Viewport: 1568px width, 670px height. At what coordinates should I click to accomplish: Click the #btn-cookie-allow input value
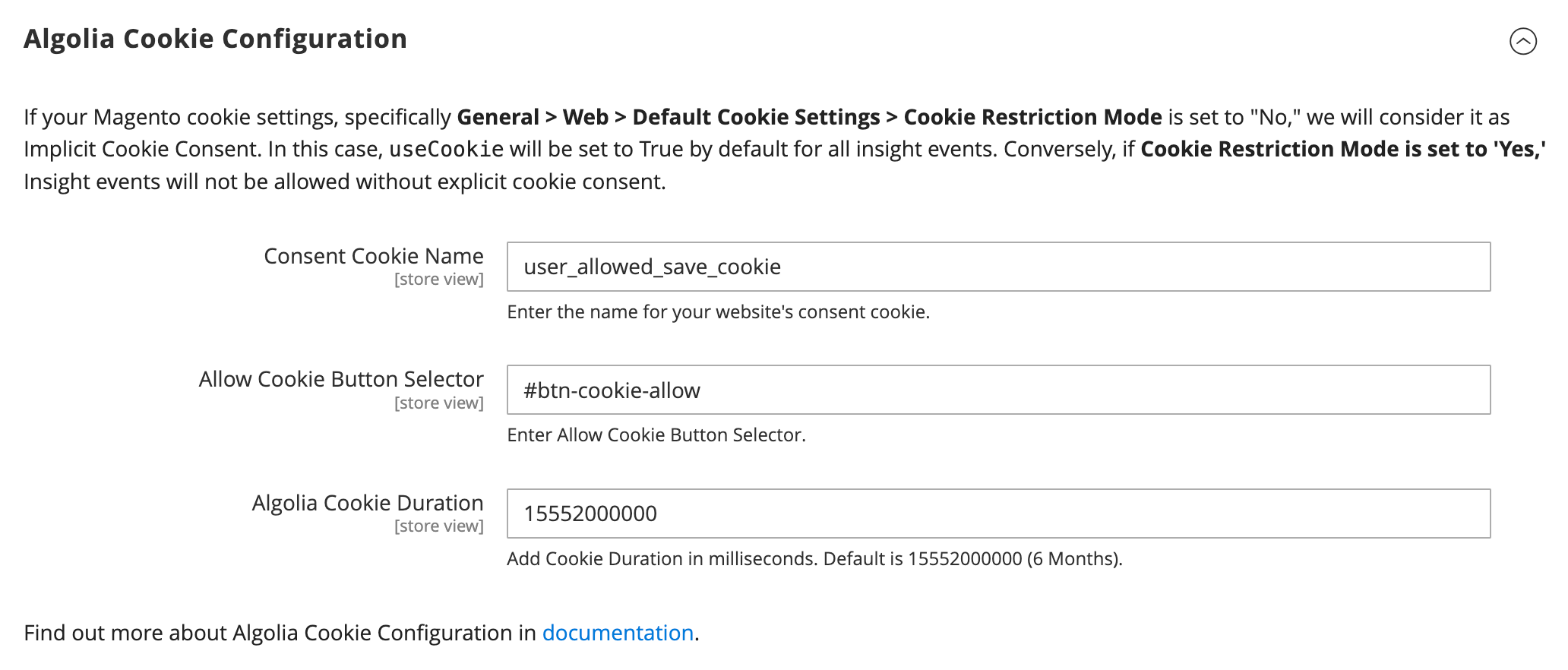[x=612, y=390]
